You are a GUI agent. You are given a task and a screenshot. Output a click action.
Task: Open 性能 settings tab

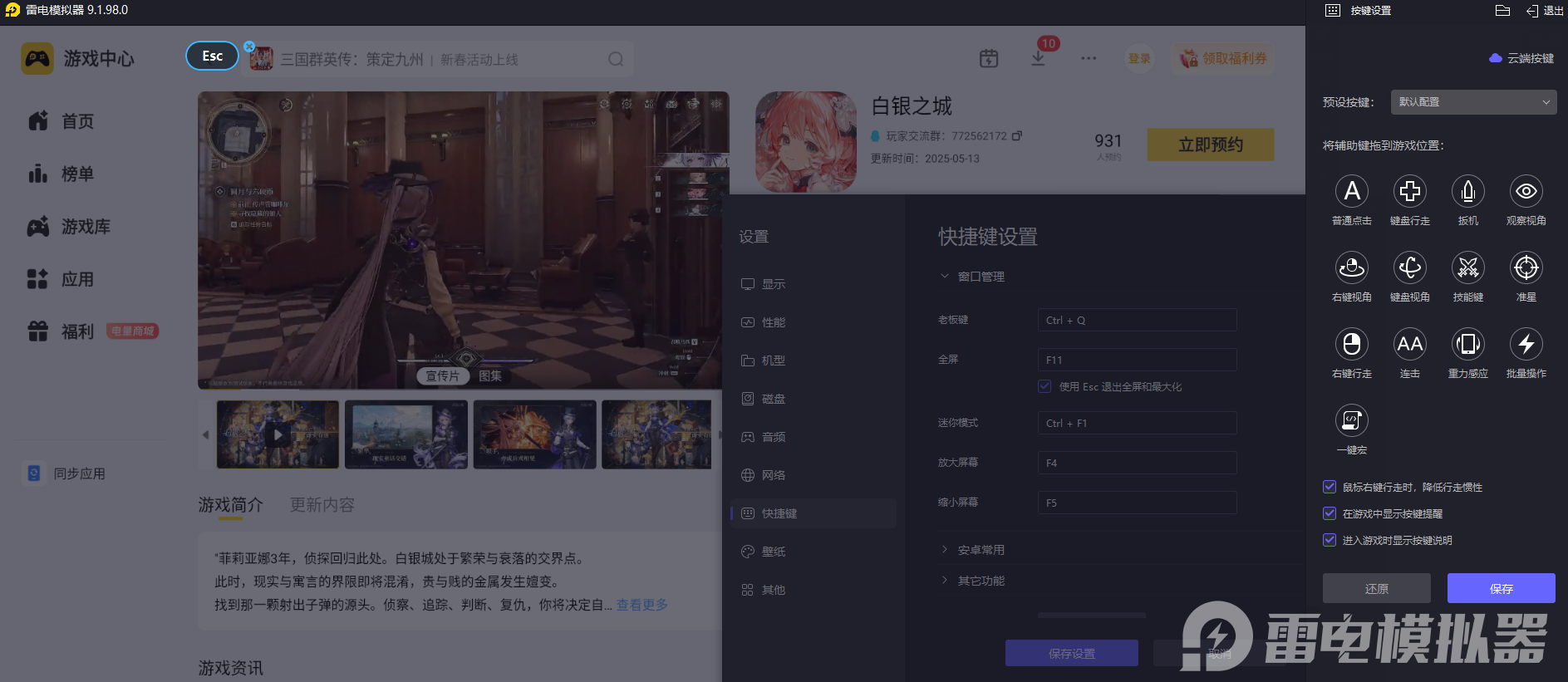coord(813,322)
